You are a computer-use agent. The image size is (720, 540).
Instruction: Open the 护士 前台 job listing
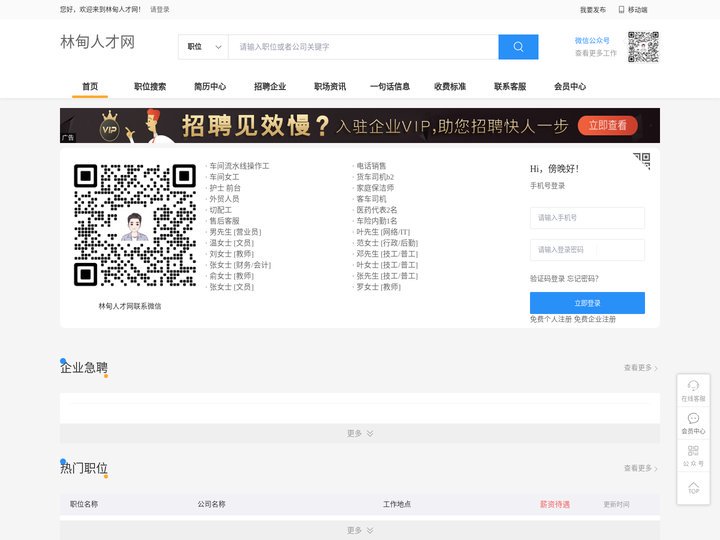[225, 188]
